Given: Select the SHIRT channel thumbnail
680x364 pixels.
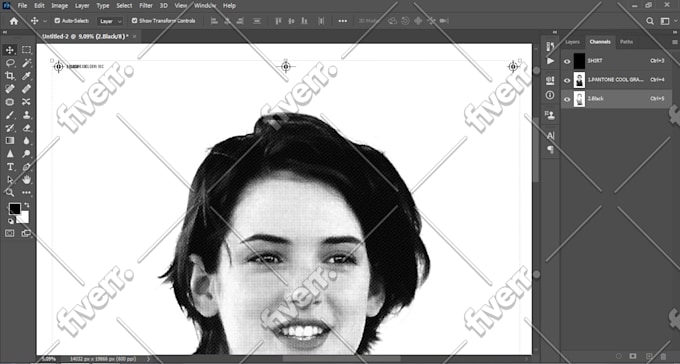Looking at the screenshot, I should coord(579,61).
